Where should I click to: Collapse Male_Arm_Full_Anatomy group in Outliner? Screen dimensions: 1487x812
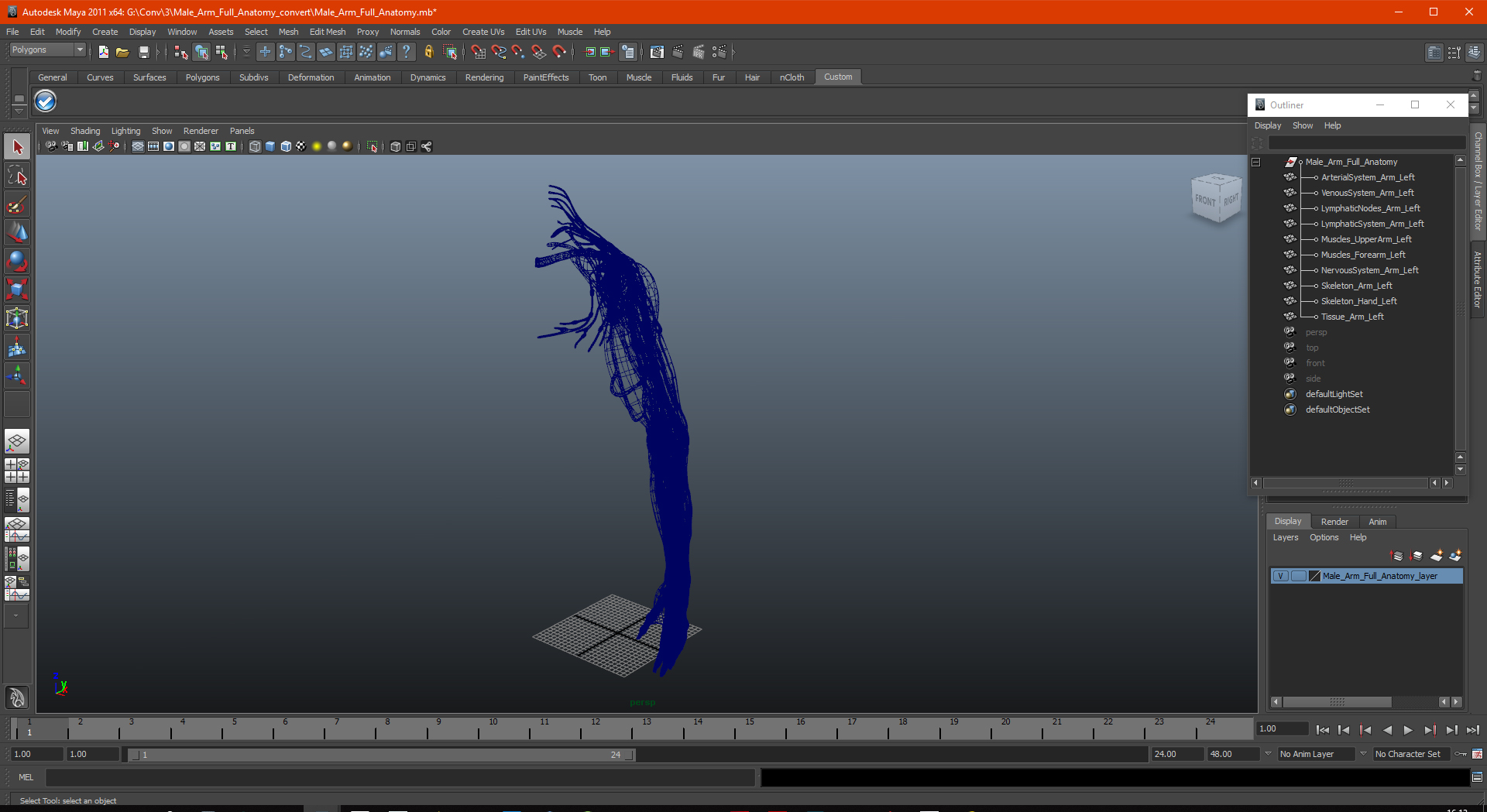pyautogui.click(x=1256, y=162)
